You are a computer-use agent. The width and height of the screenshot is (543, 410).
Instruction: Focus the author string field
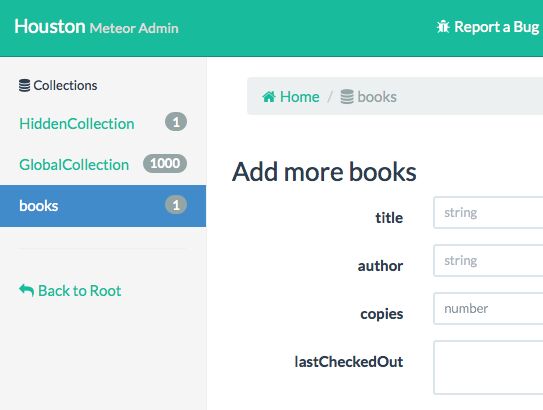coord(488,260)
